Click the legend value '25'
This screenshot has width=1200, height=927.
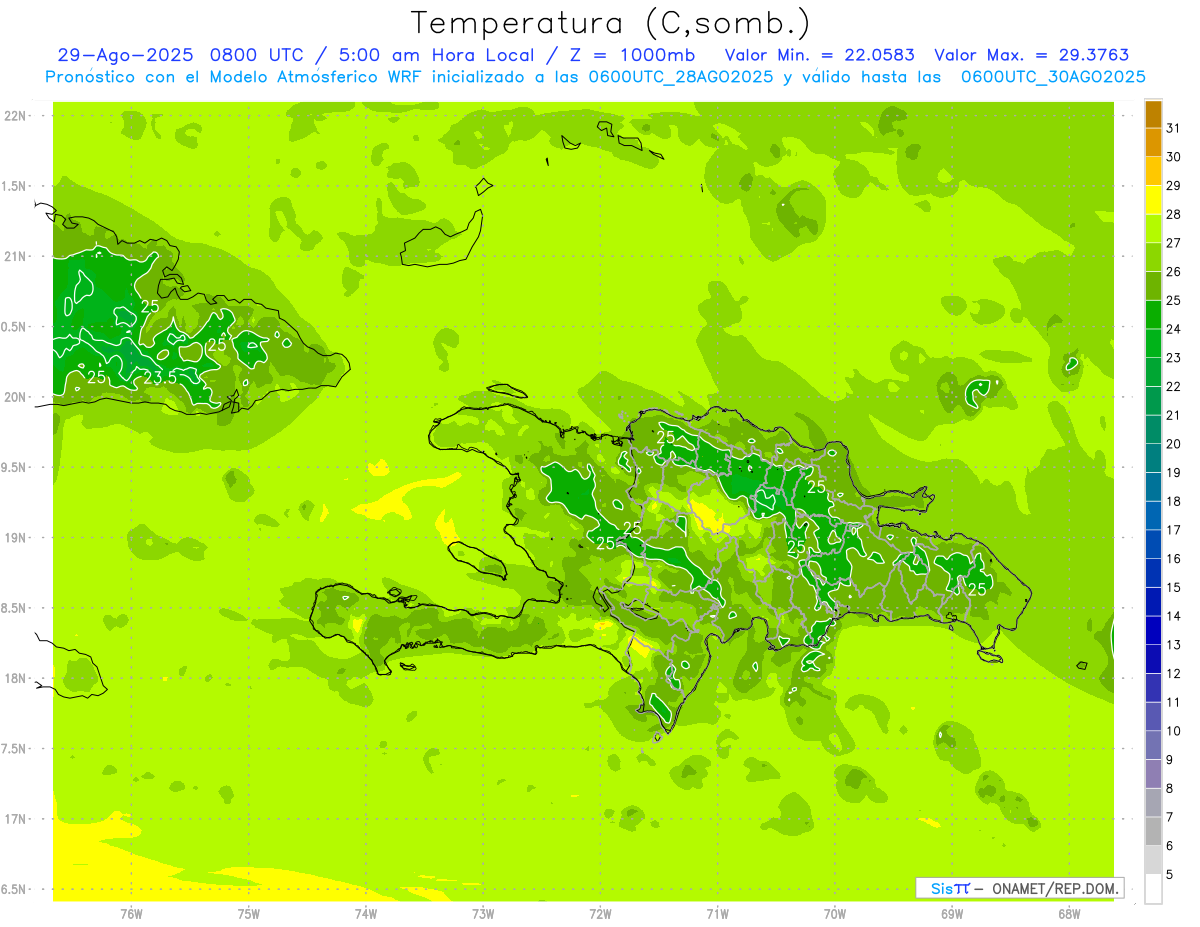[1174, 300]
